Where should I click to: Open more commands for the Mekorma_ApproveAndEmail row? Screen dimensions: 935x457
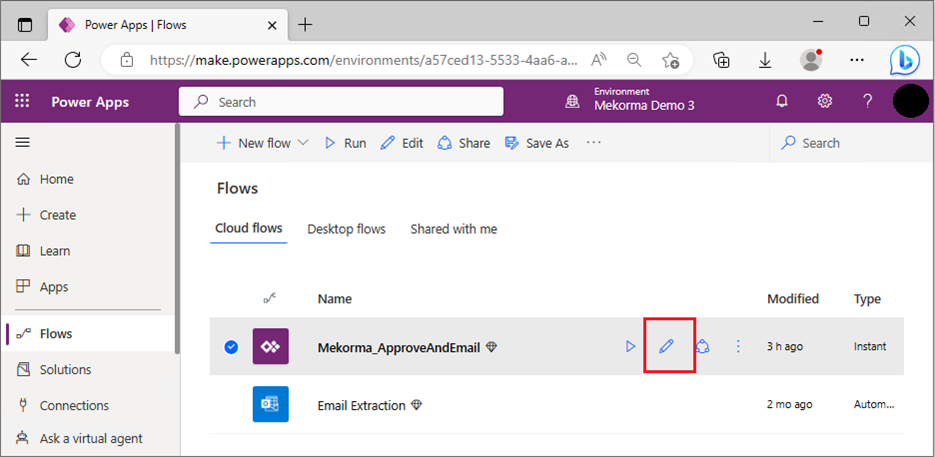pyautogui.click(x=738, y=346)
